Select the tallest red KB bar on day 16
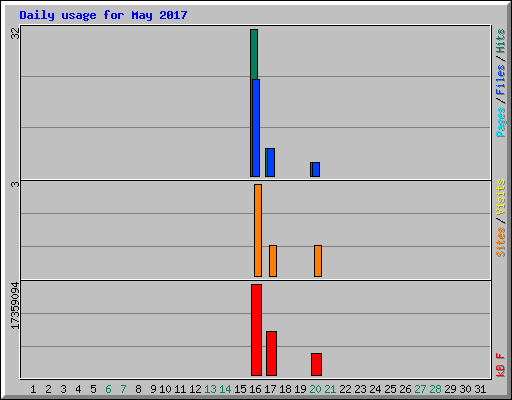Image resolution: width=512 pixels, height=400 pixels. (256, 330)
